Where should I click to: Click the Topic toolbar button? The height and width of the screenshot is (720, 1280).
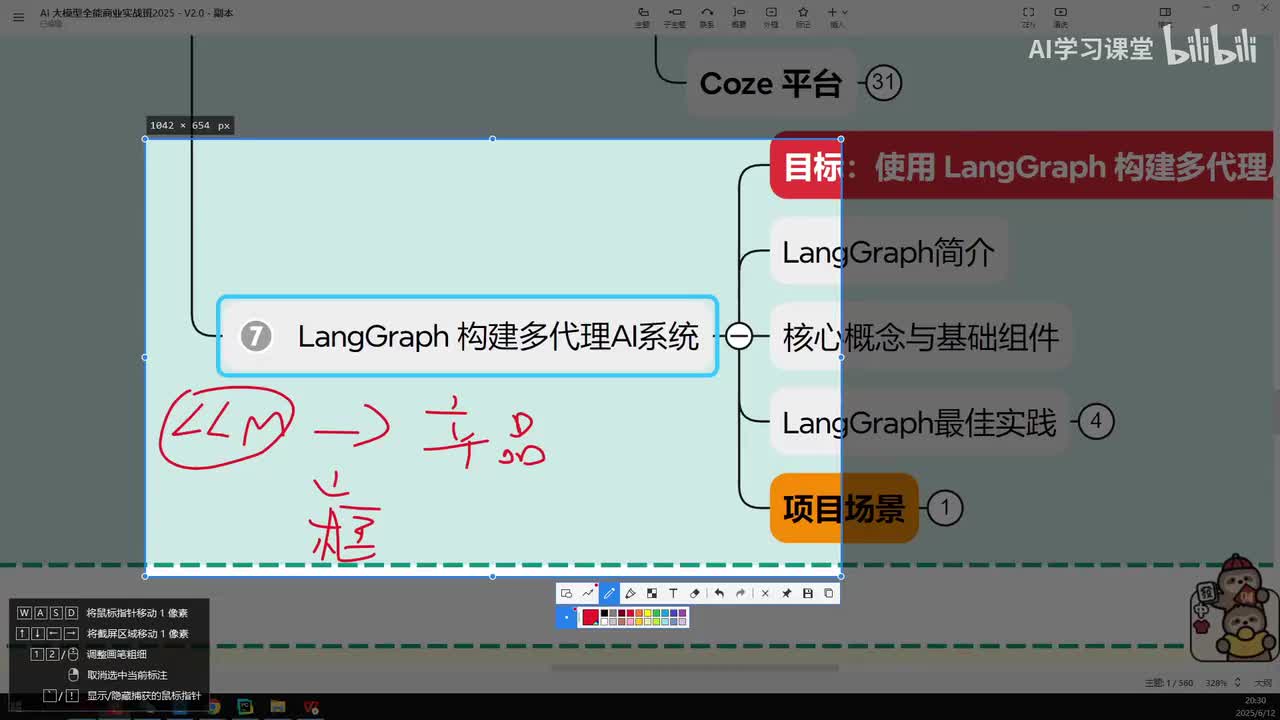pyautogui.click(x=642, y=16)
